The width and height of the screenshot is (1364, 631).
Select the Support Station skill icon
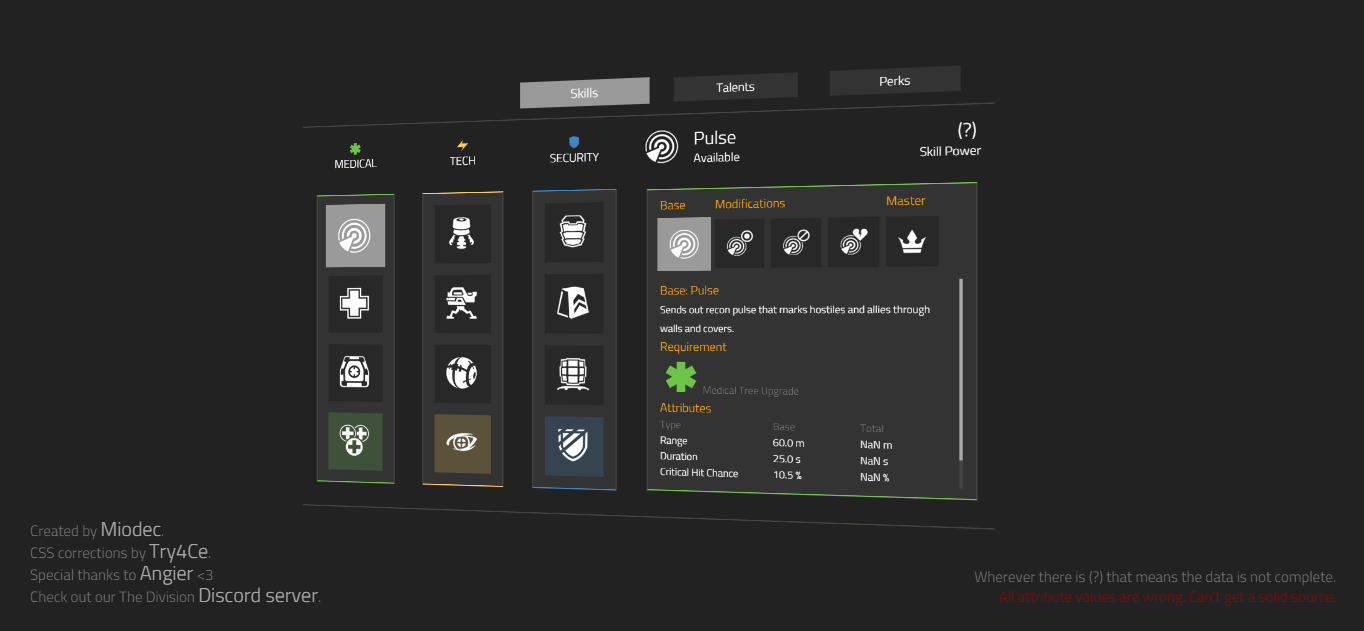tap(355, 373)
